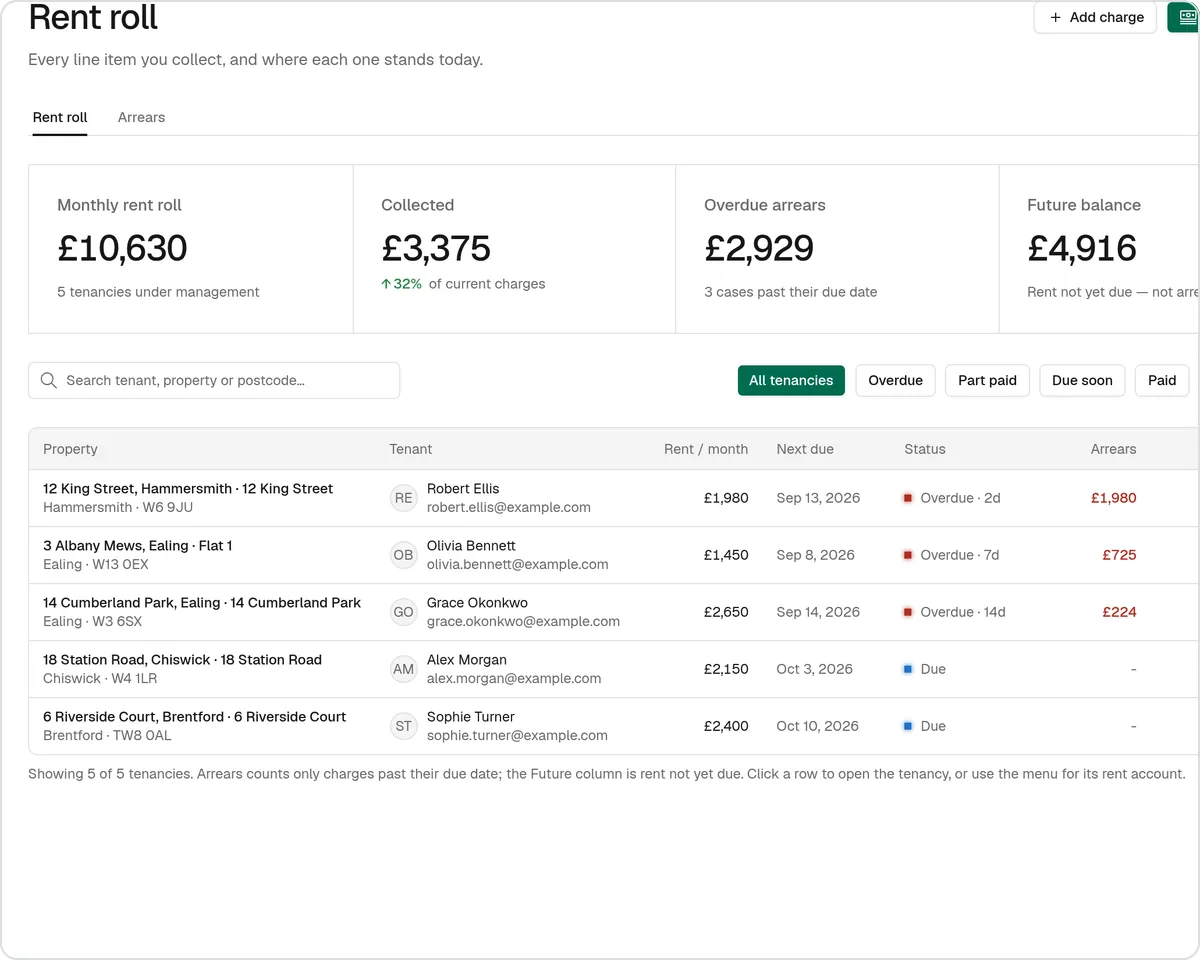This screenshot has height=960, width=1200.
Task: Click the Sep 14, 2026 due date
Action: tap(818, 612)
